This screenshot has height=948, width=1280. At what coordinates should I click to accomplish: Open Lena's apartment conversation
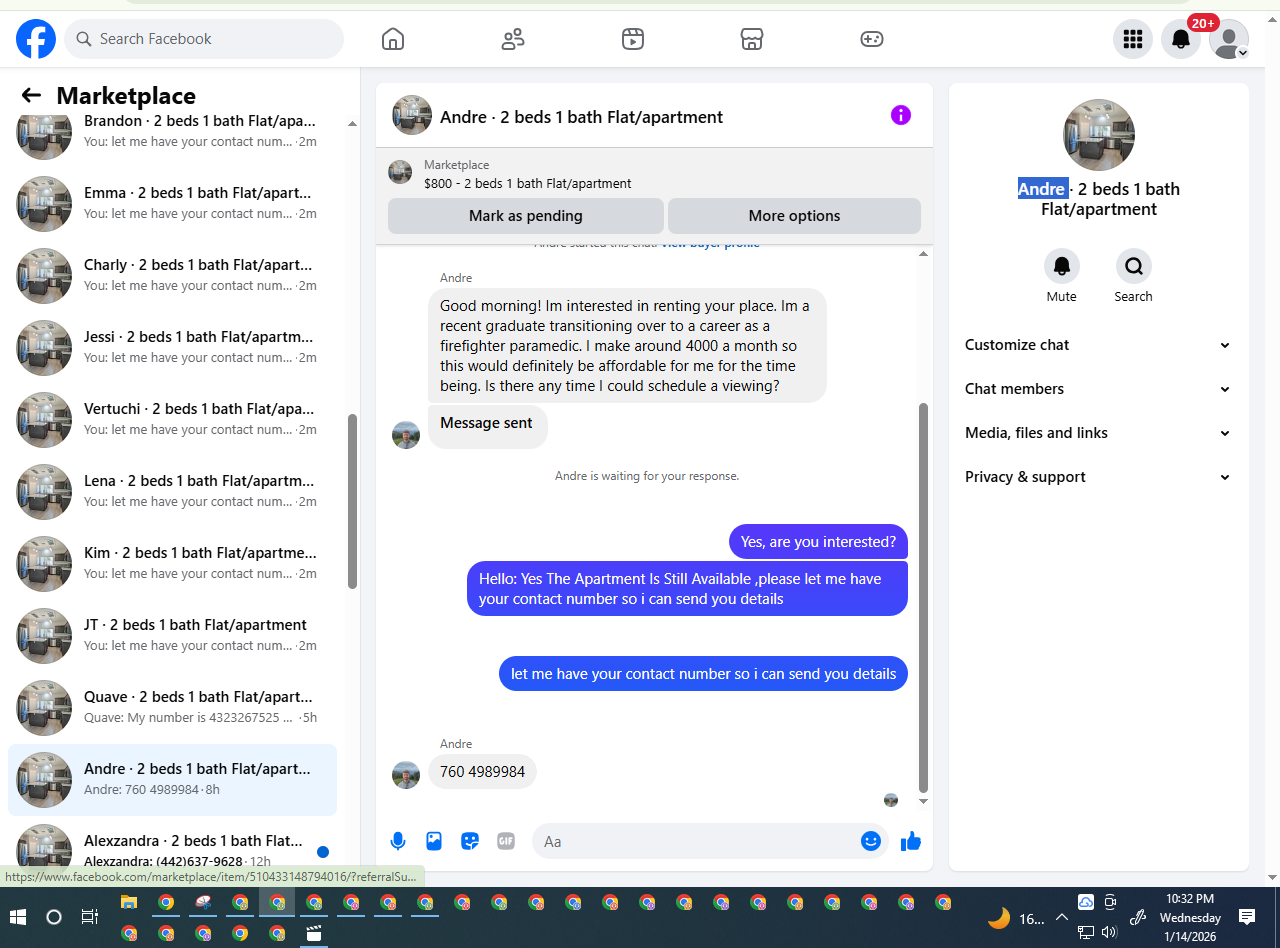(x=173, y=492)
